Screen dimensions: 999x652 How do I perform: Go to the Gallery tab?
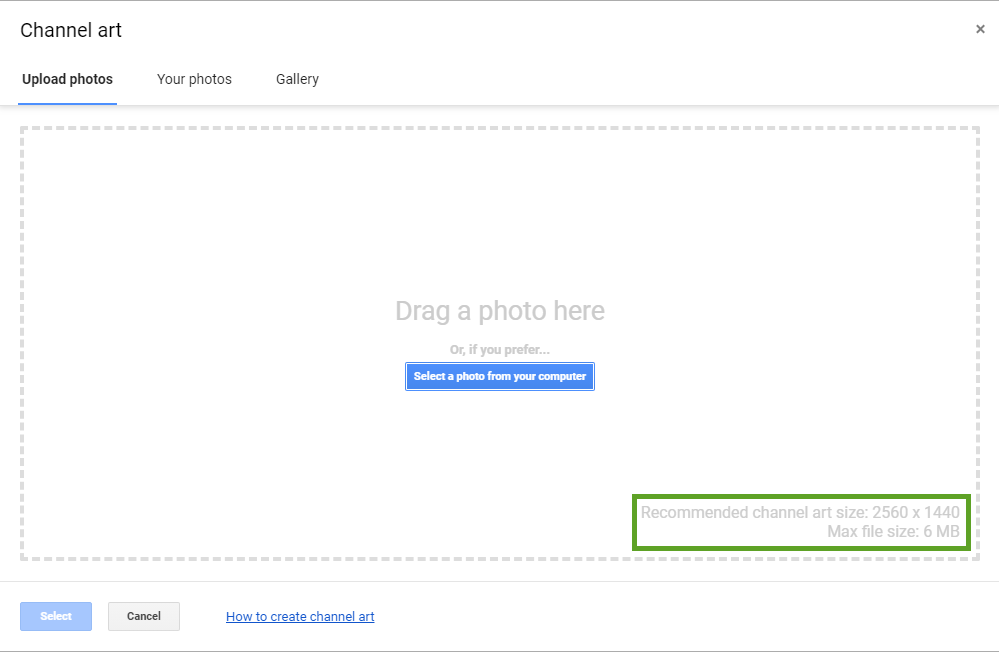tap(298, 79)
